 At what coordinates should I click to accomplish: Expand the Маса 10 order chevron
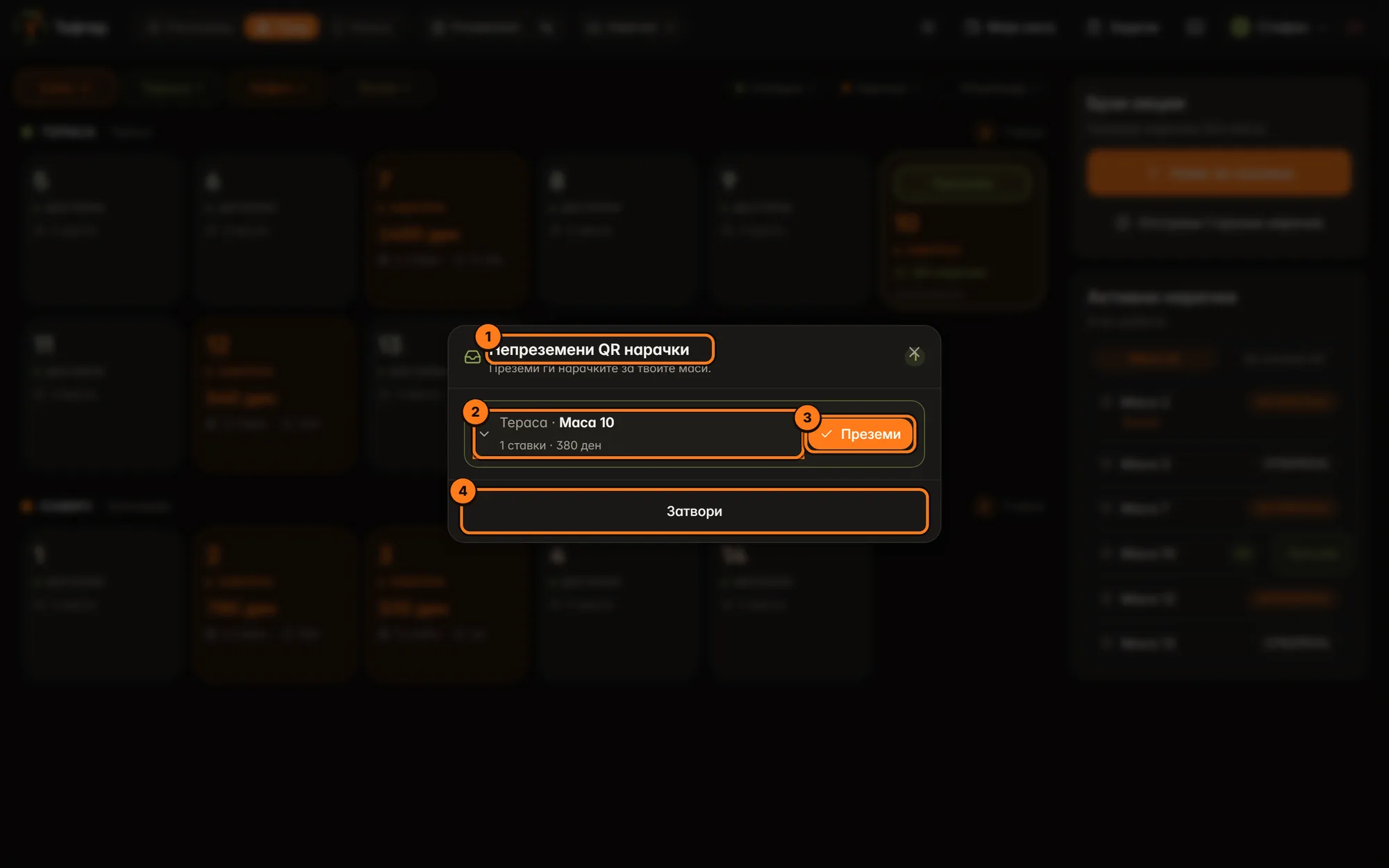click(x=484, y=434)
